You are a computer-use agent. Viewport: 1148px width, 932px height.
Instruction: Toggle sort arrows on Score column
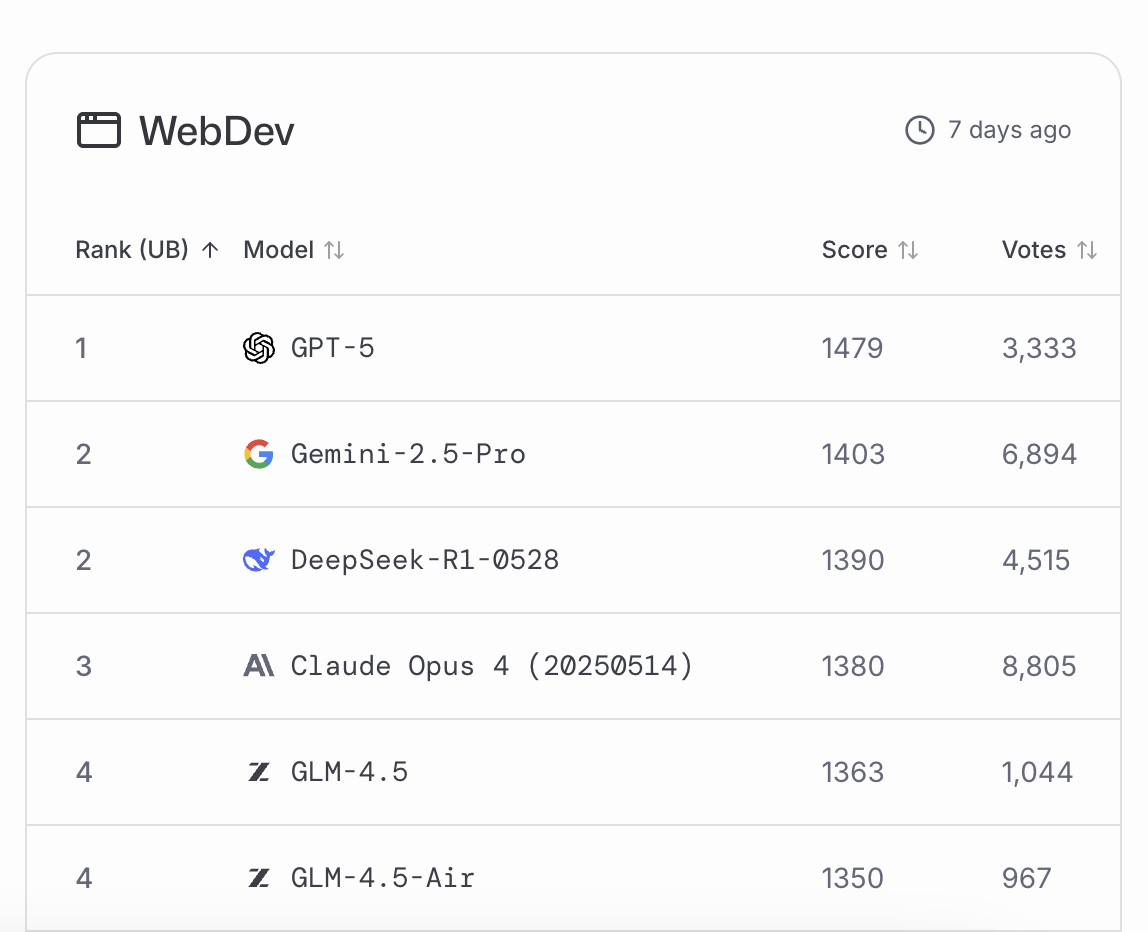point(909,250)
